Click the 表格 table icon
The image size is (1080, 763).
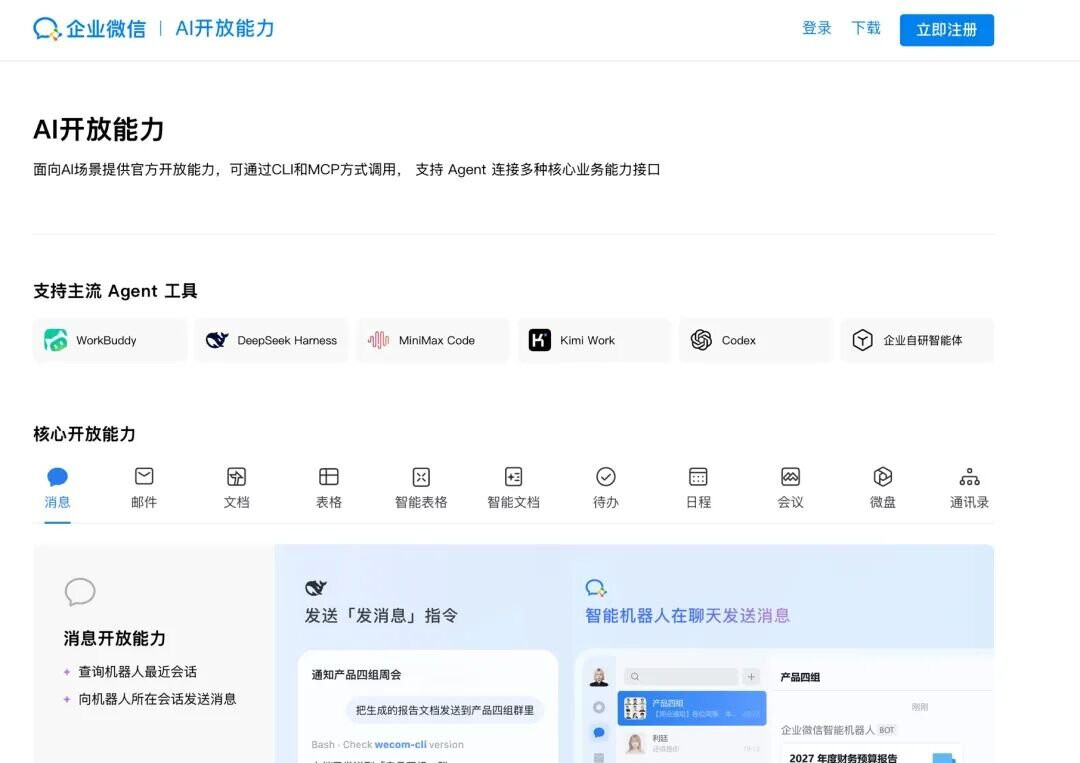click(x=329, y=477)
